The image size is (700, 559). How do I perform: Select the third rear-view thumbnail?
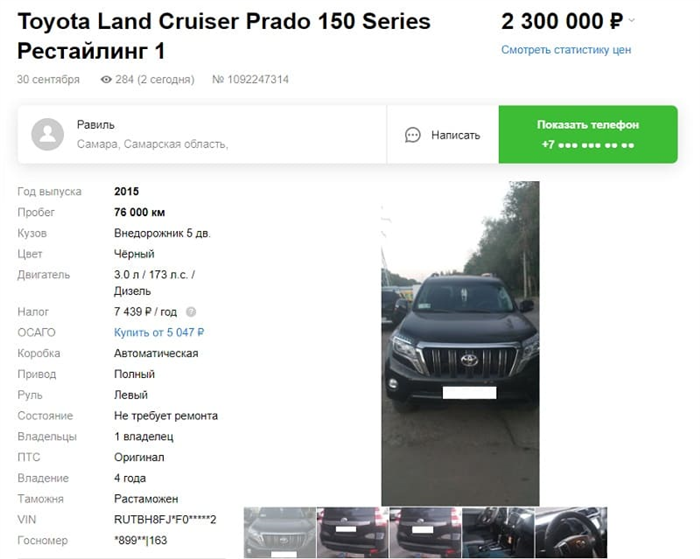(425, 532)
